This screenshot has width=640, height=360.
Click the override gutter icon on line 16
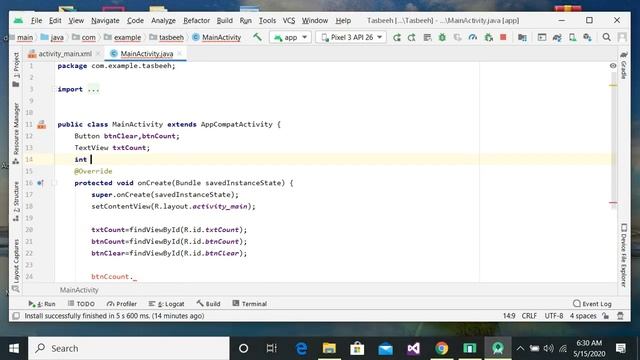click(40, 183)
